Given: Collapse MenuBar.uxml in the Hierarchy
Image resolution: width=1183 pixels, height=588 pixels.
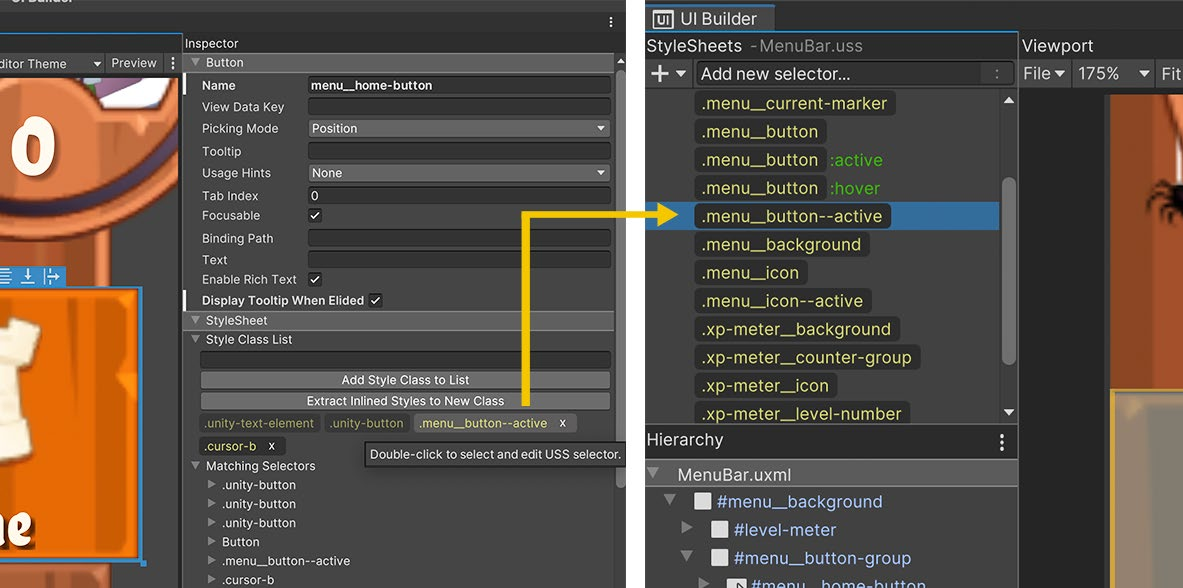Looking at the screenshot, I should pyautogui.click(x=653, y=475).
